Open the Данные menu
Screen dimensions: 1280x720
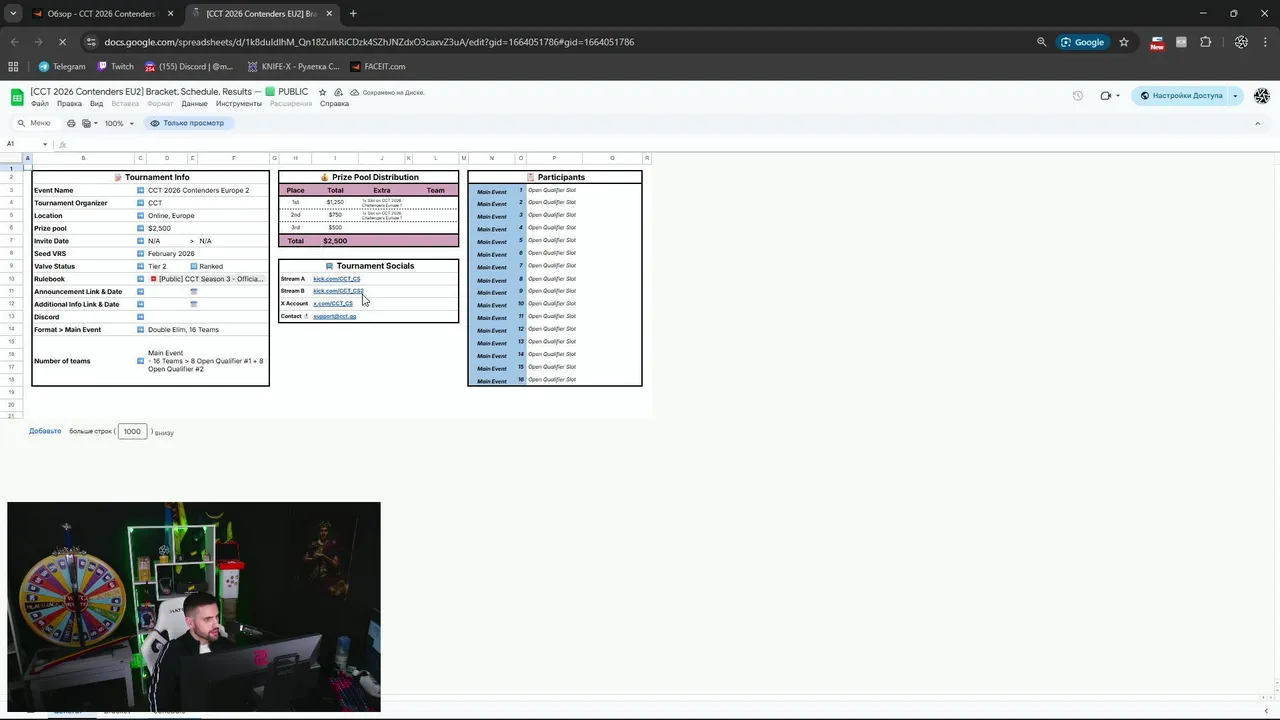(x=194, y=104)
